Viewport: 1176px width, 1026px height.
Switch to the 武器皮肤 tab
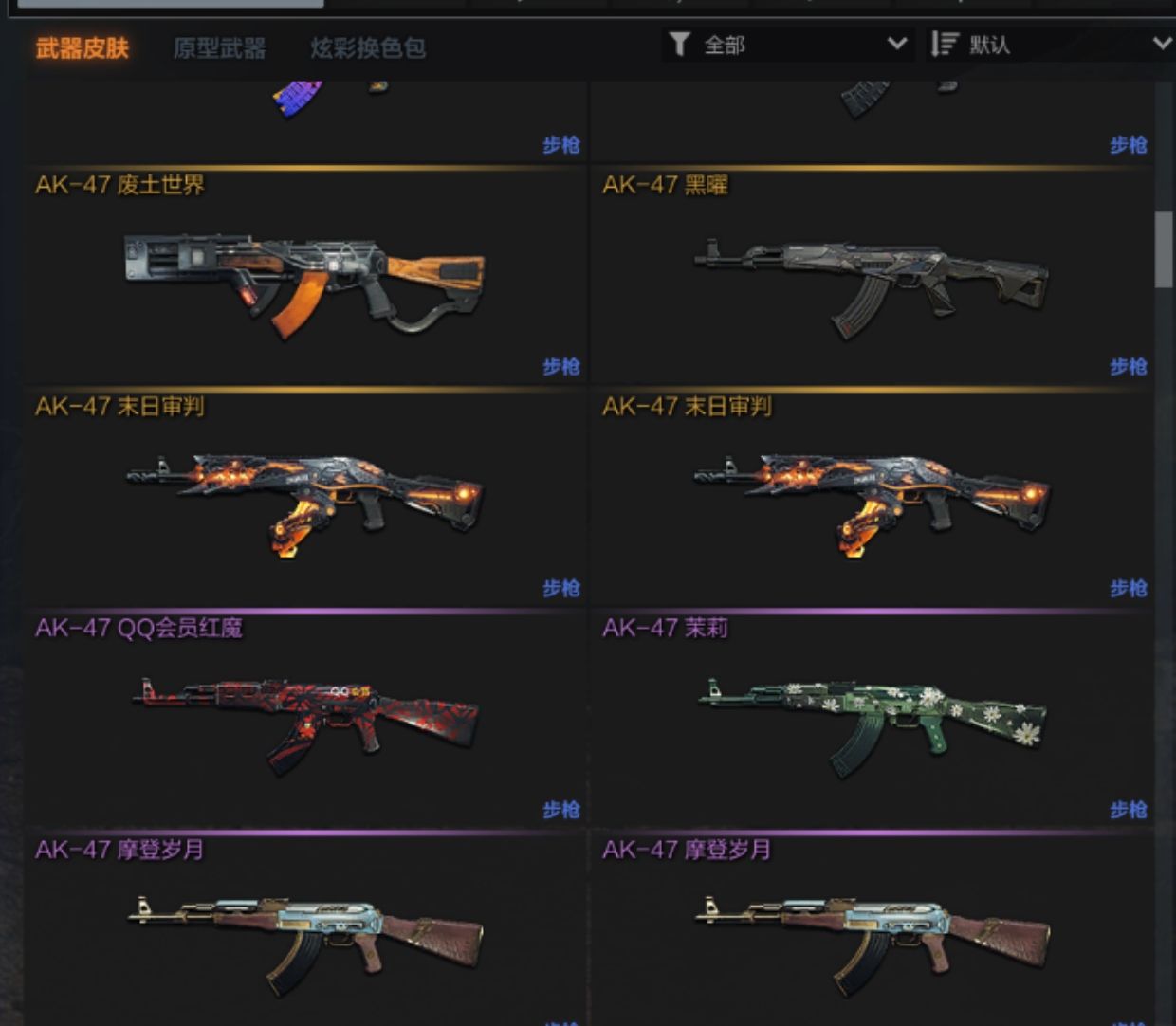pos(83,47)
